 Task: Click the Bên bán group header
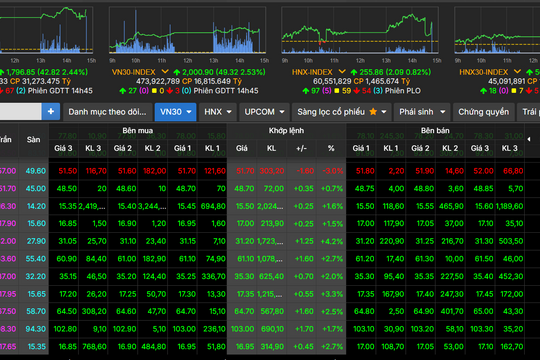(435, 131)
